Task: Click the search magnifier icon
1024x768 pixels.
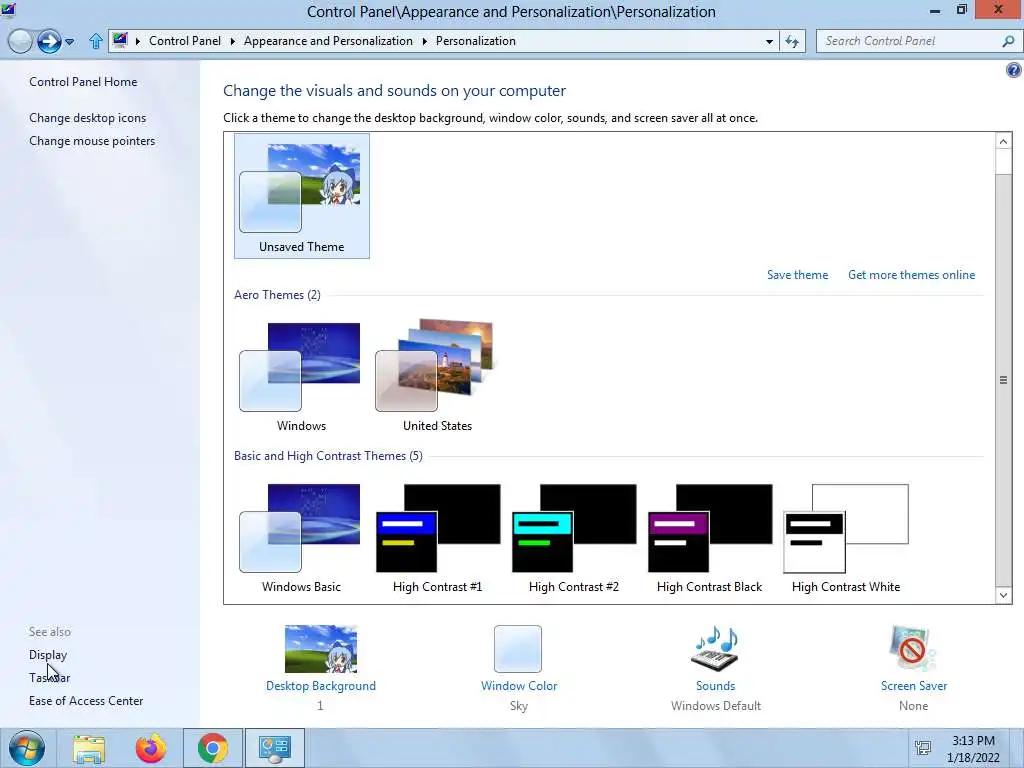Action: pos(1008,41)
